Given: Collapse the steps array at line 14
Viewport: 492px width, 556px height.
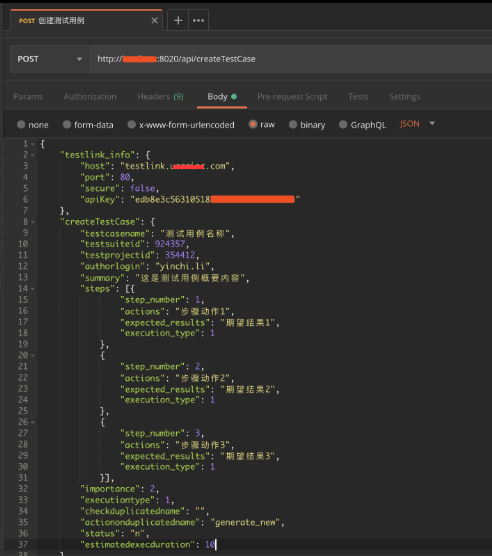Looking at the screenshot, I should 33,289.
